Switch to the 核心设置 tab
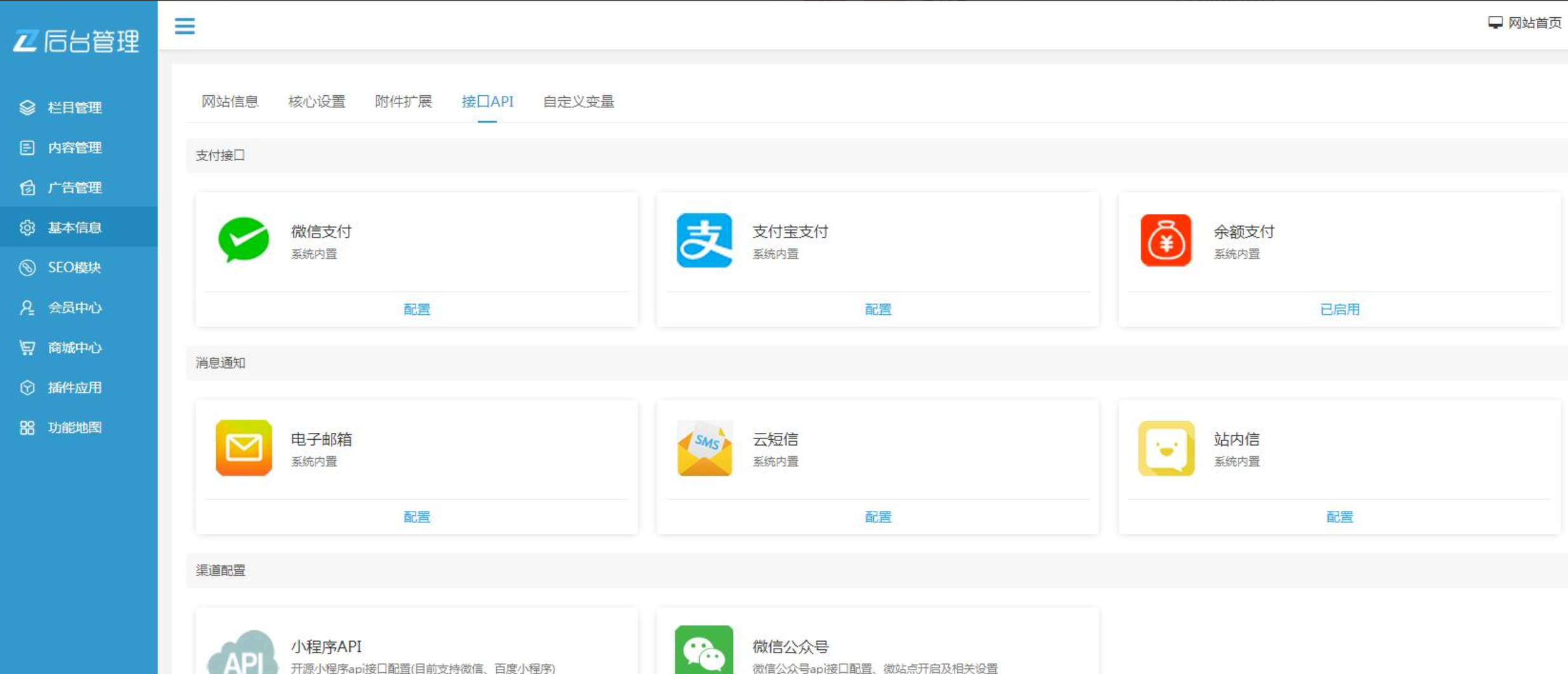1568x674 pixels. point(317,102)
